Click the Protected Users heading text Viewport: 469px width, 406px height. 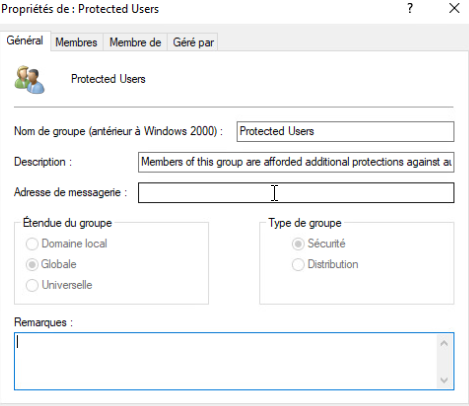coord(108,79)
